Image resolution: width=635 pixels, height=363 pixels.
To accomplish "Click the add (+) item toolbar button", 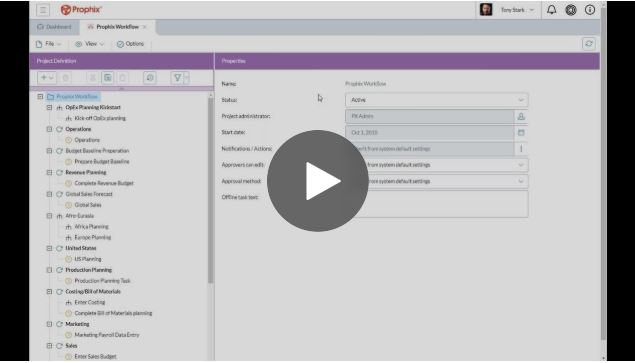I will [47, 78].
